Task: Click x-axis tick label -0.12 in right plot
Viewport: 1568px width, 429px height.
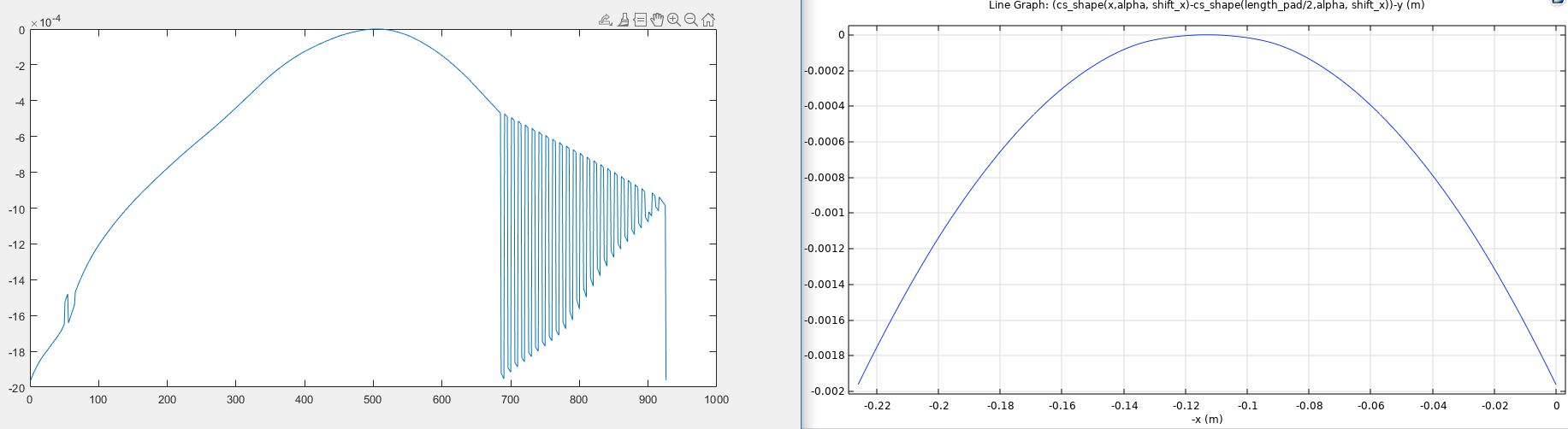Action: point(1186,406)
